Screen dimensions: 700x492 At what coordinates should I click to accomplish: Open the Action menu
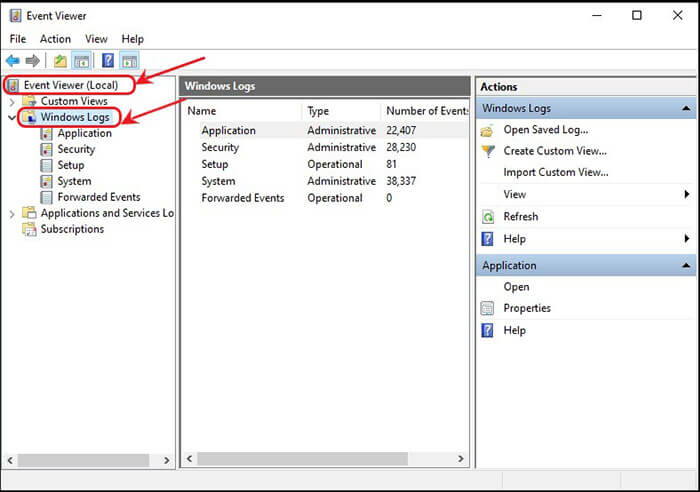55,39
